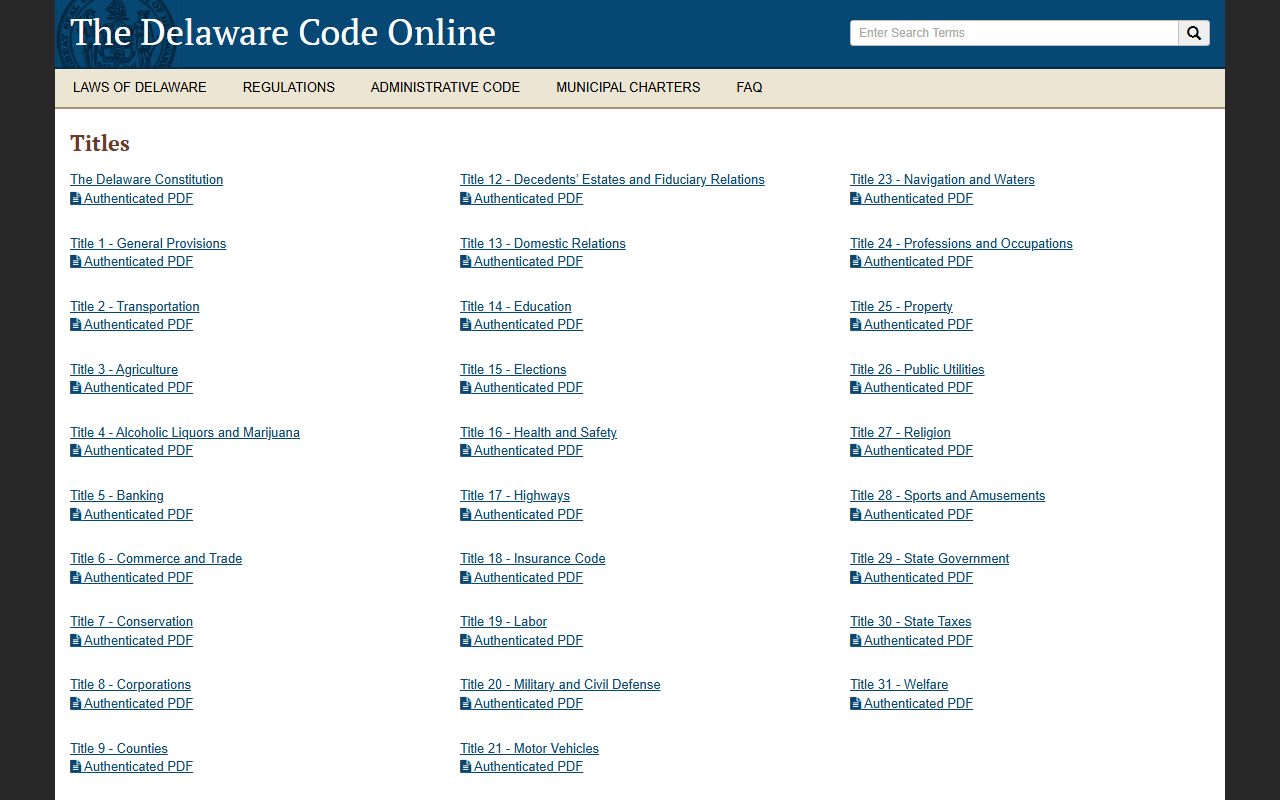Open Title 30 - State Taxes
The image size is (1280, 800).
(910, 621)
